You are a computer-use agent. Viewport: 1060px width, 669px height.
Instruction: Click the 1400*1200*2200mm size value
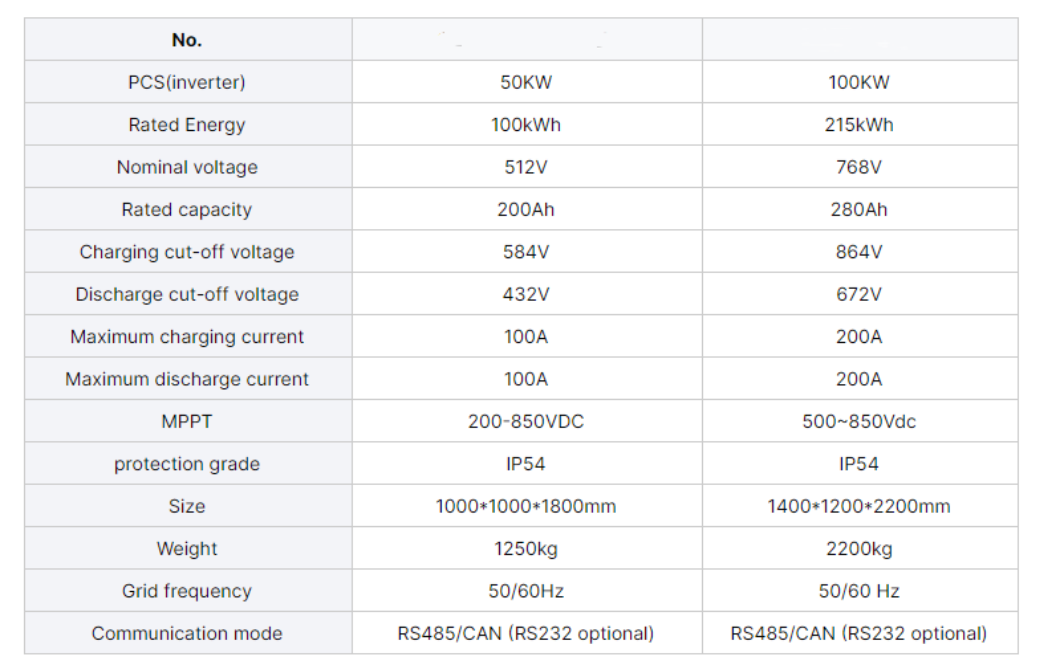click(859, 506)
